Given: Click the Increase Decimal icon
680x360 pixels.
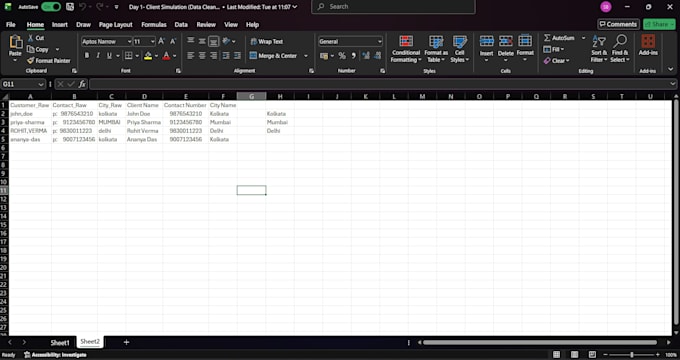Looking at the screenshot, I should [x=366, y=56].
